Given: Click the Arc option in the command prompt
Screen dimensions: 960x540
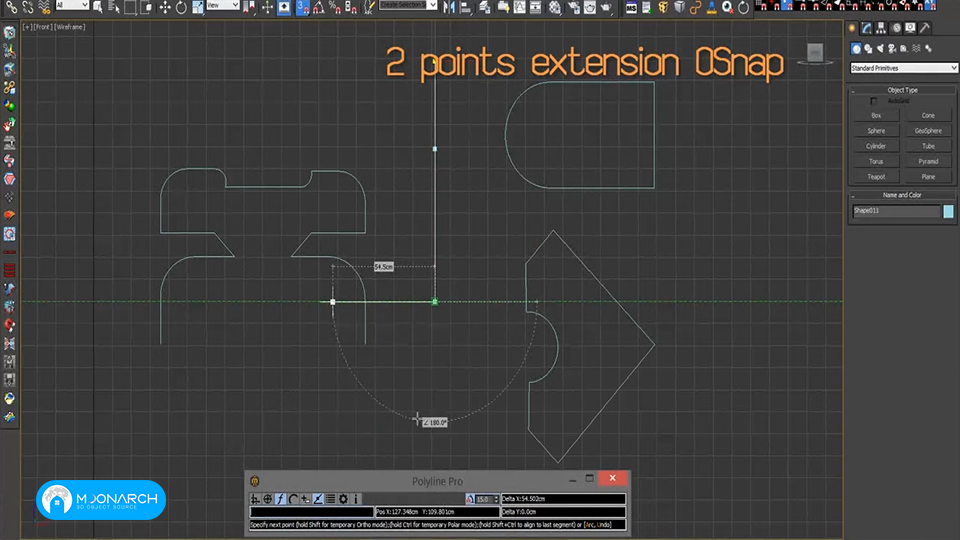Looking at the screenshot, I should coord(590,525).
